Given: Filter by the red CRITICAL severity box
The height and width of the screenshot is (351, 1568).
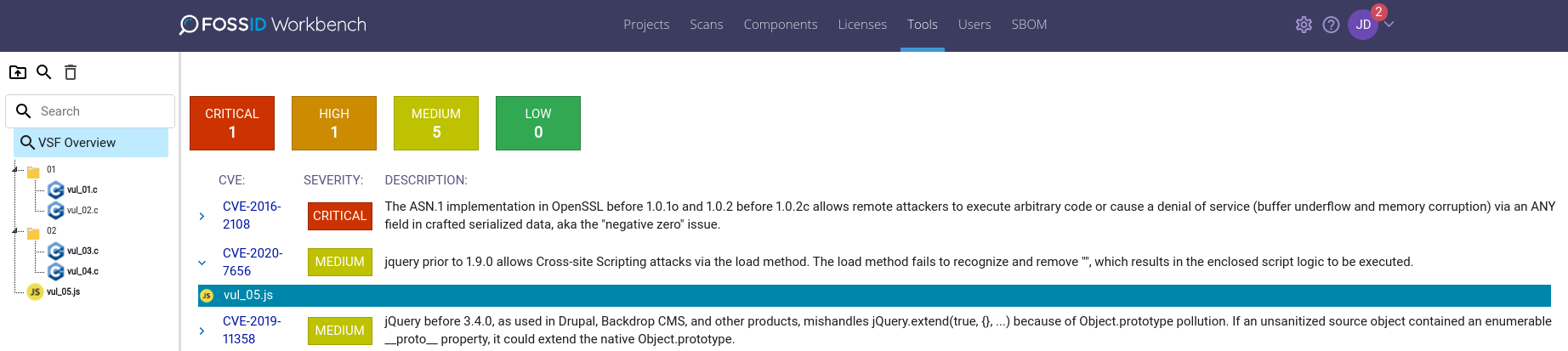Looking at the screenshot, I should pyautogui.click(x=232, y=123).
